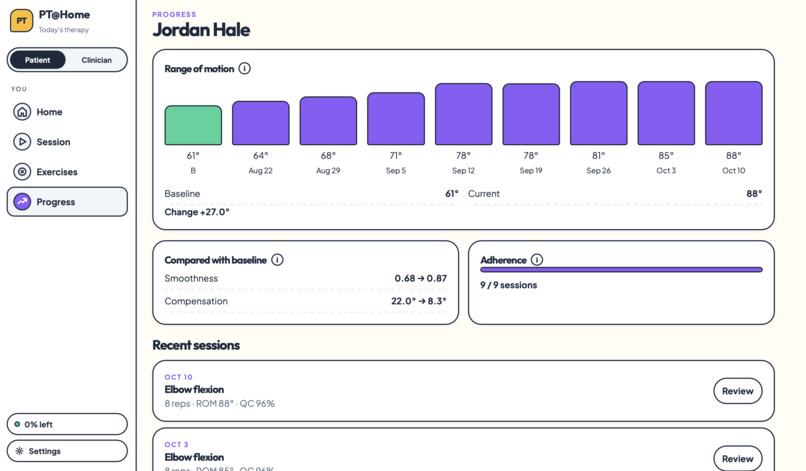Click the Current label
806x471 pixels.
click(x=484, y=193)
